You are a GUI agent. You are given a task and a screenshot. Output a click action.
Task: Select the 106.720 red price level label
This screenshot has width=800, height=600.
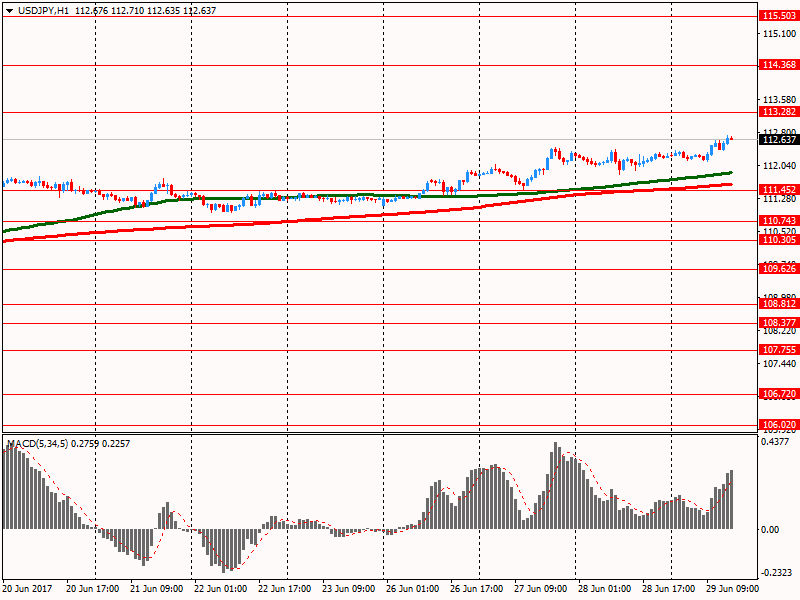(x=779, y=394)
